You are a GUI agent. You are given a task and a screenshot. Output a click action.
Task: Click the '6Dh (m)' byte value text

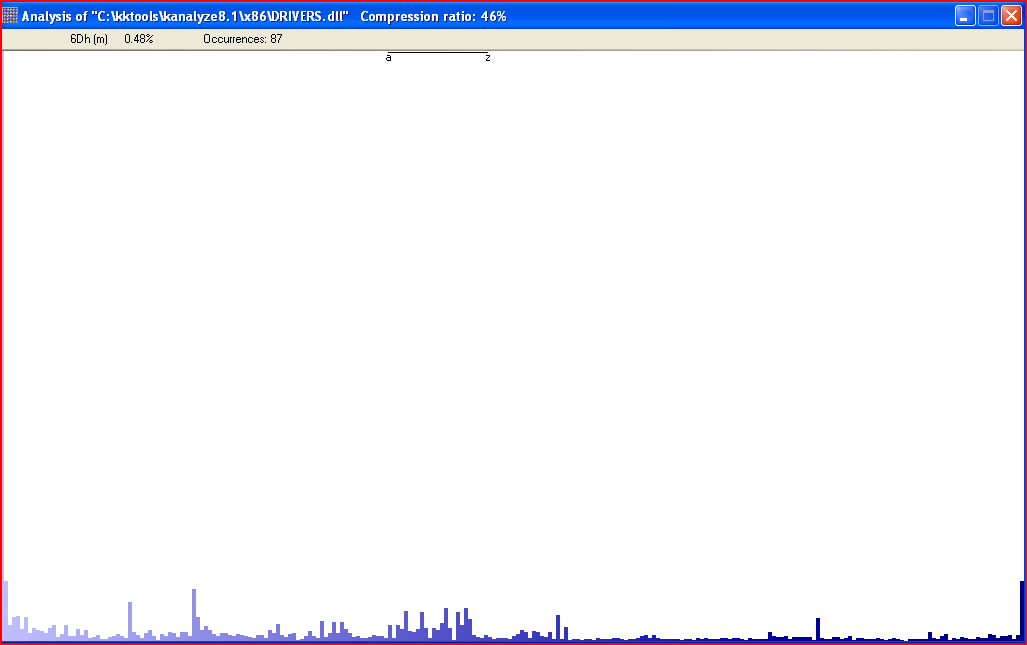click(89, 39)
